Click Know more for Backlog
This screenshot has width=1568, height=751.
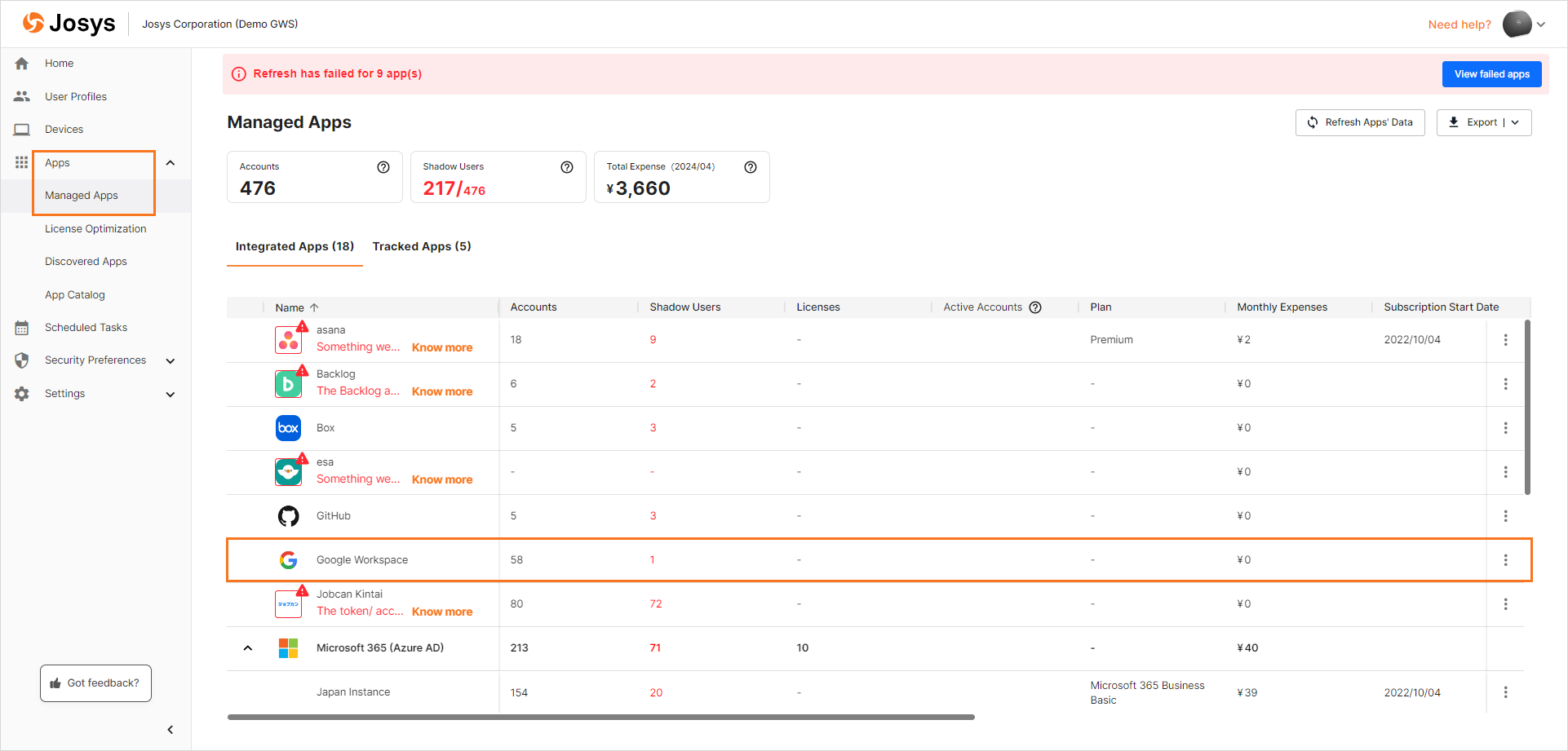pyautogui.click(x=442, y=391)
